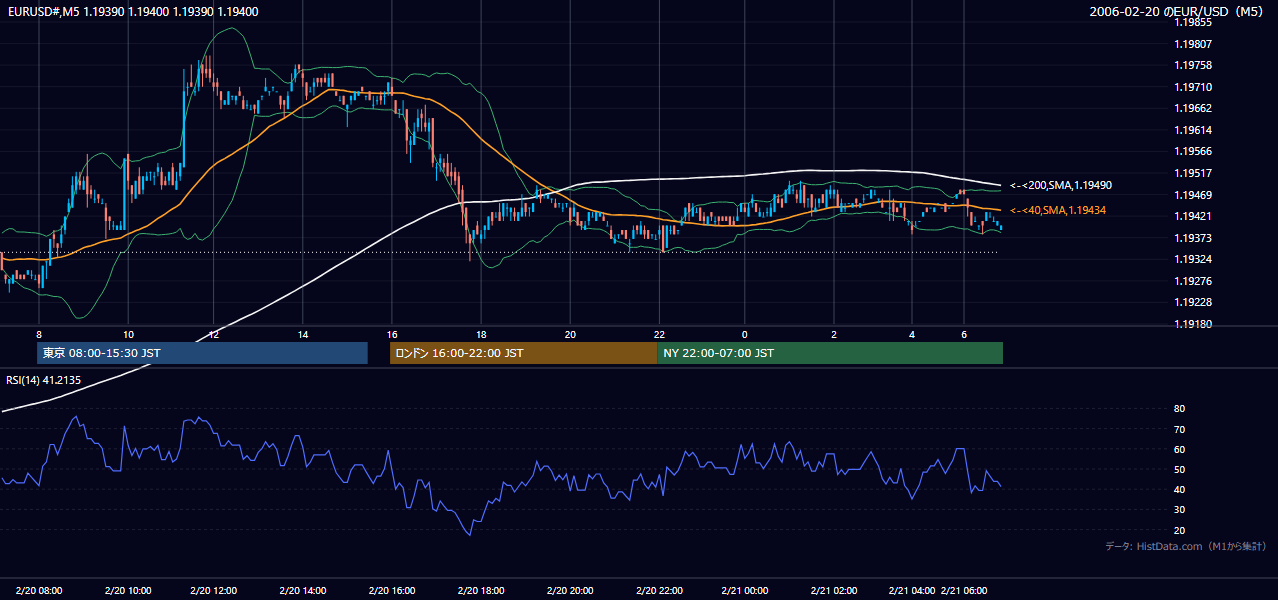Click the bottom date label 2/20 10:00
Image resolution: width=1278 pixels, height=600 pixels.
pos(126,591)
